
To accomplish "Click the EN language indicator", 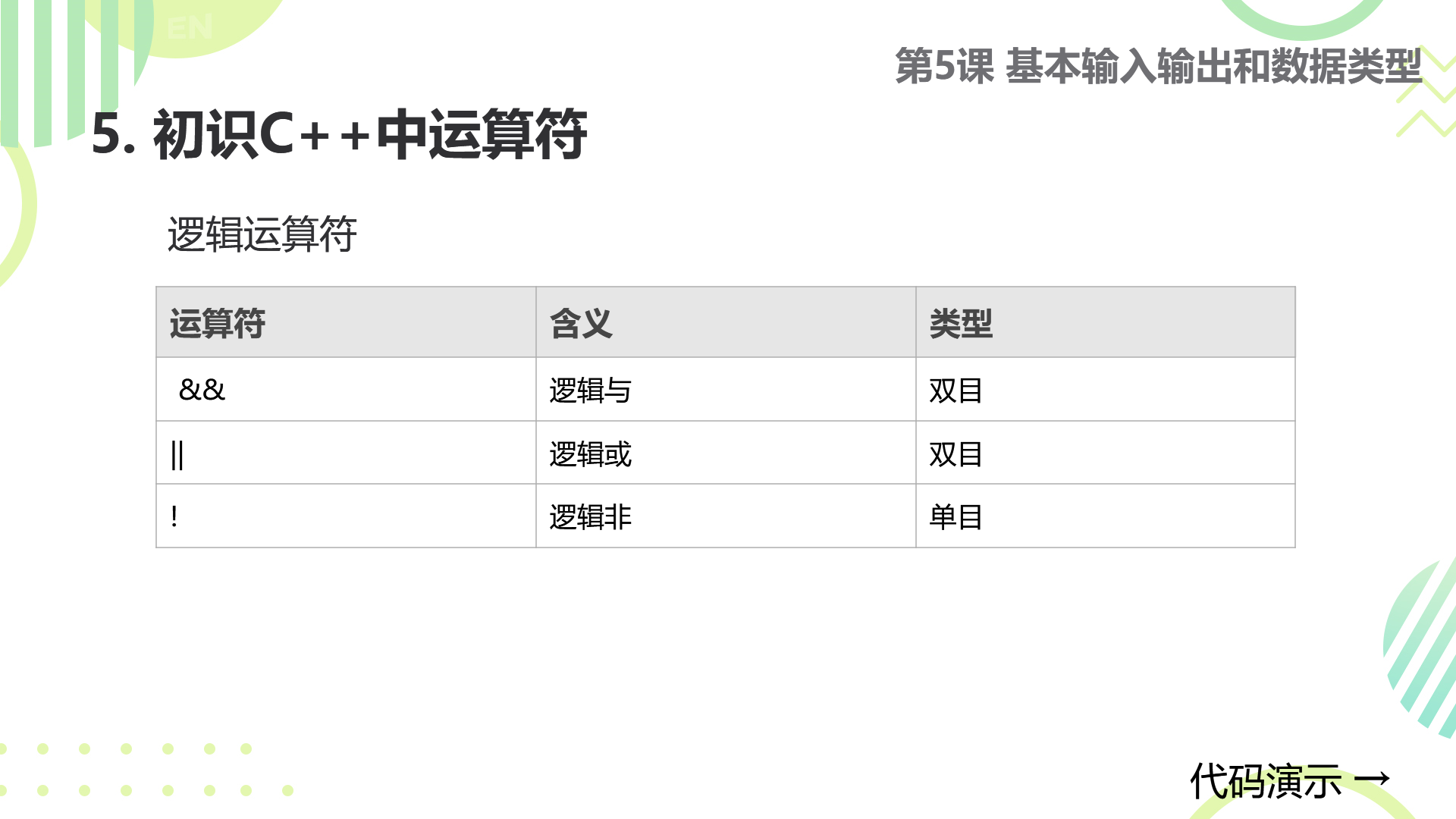I will (x=190, y=29).
